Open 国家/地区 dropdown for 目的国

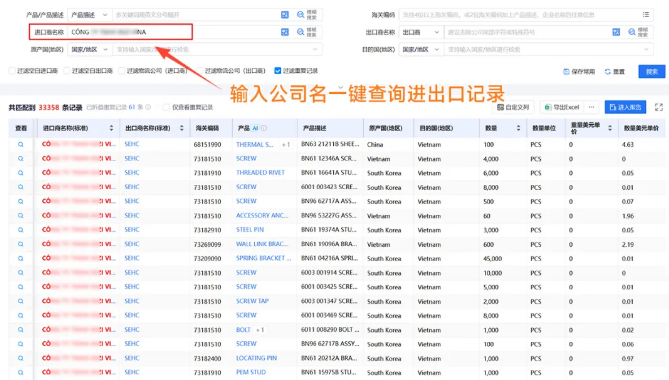[x=421, y=49]
